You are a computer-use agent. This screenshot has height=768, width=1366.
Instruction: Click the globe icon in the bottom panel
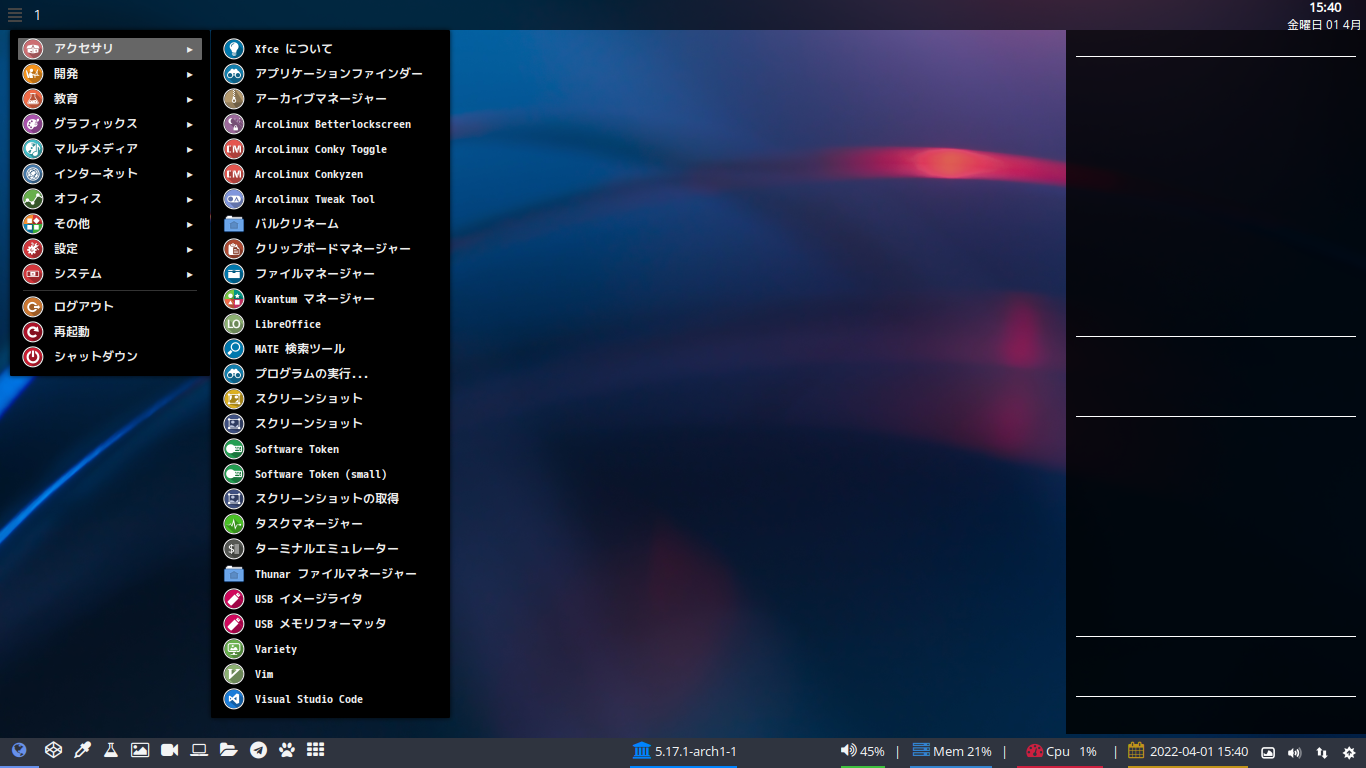(19, 750)
